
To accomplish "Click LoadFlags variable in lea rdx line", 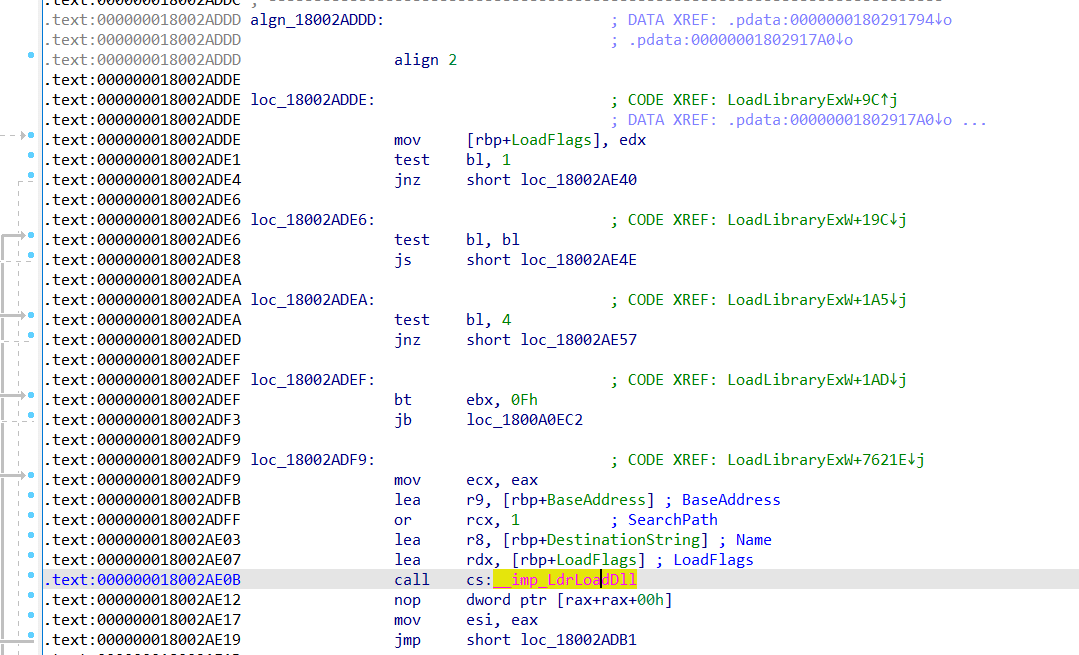I will click(596, 559).
